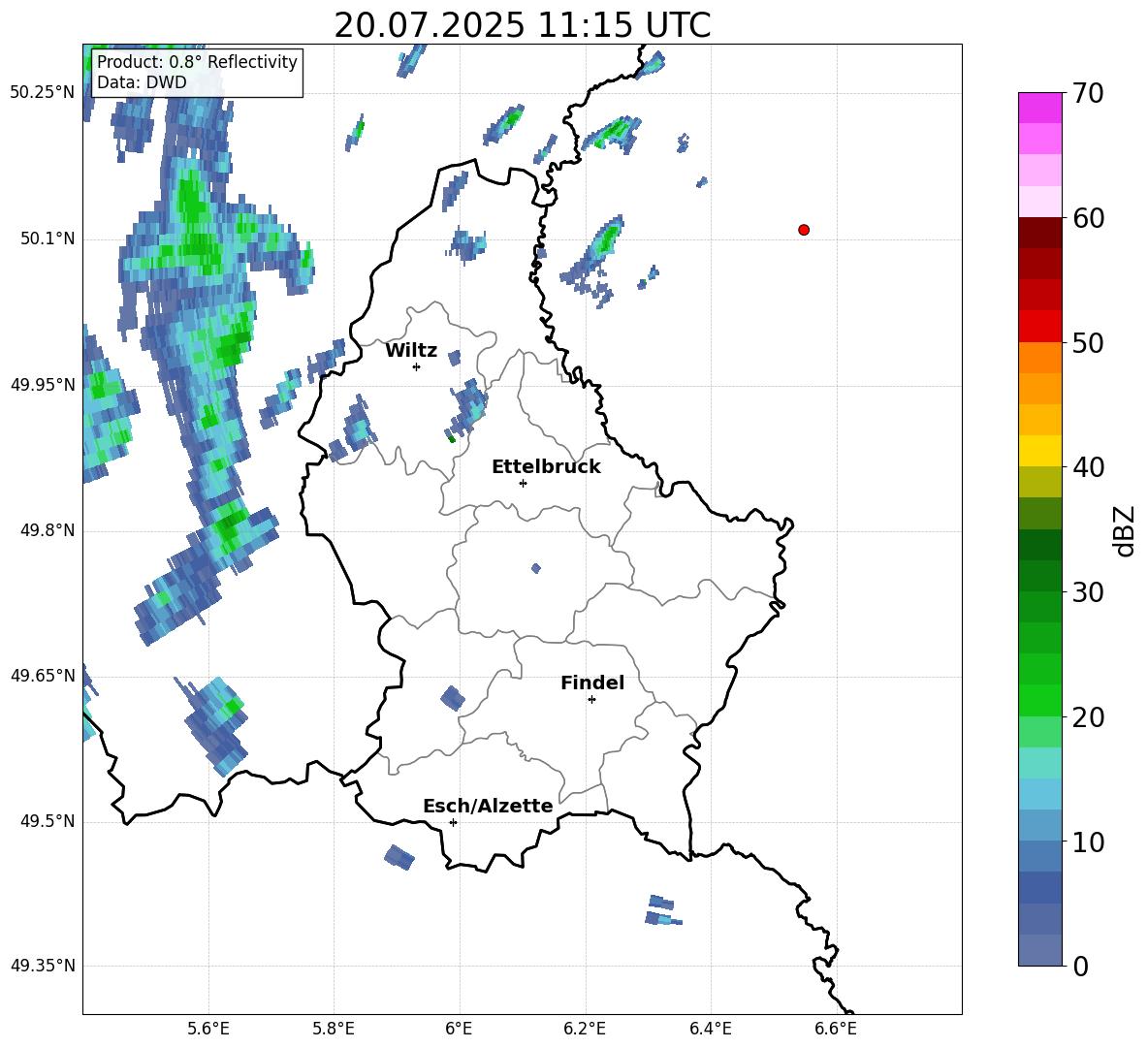Click the 'Product: 0.8° Reflectivity' legend line
Viewport: 1148px width, 1048px height.
tap(197, 61)
